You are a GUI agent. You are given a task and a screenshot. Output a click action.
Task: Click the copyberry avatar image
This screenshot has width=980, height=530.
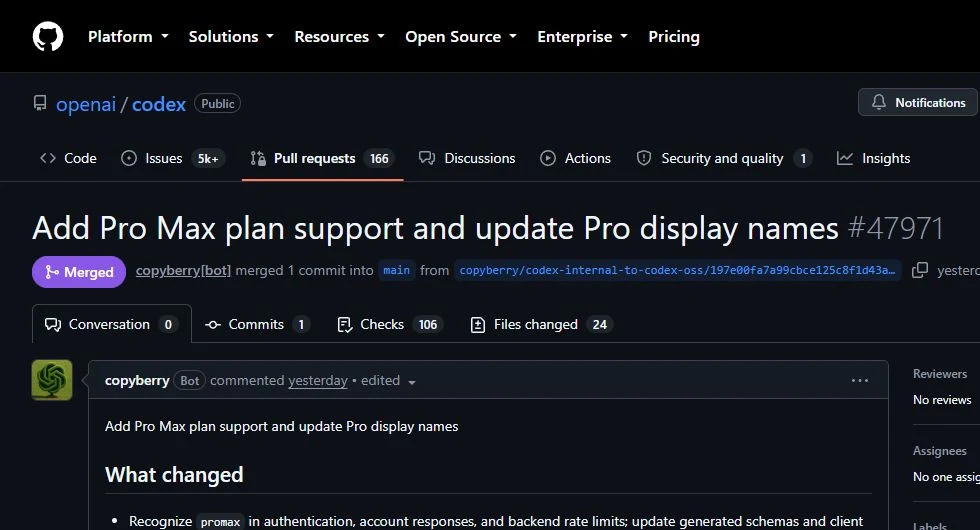coord(52,380)
